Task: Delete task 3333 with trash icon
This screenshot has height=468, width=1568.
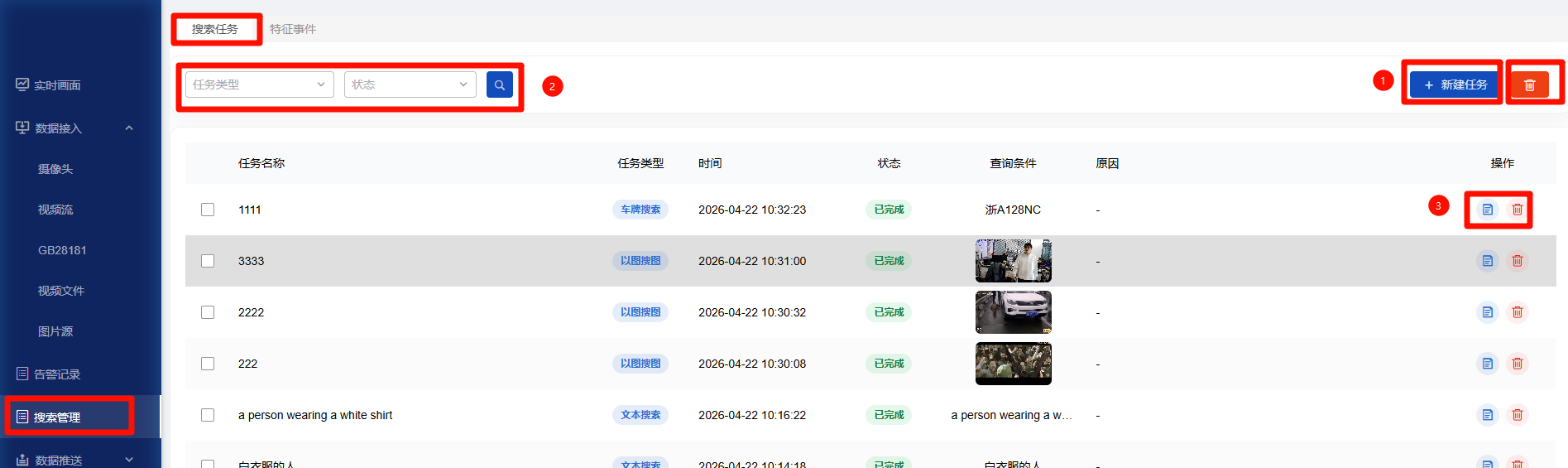Action: coord(1518,261)
